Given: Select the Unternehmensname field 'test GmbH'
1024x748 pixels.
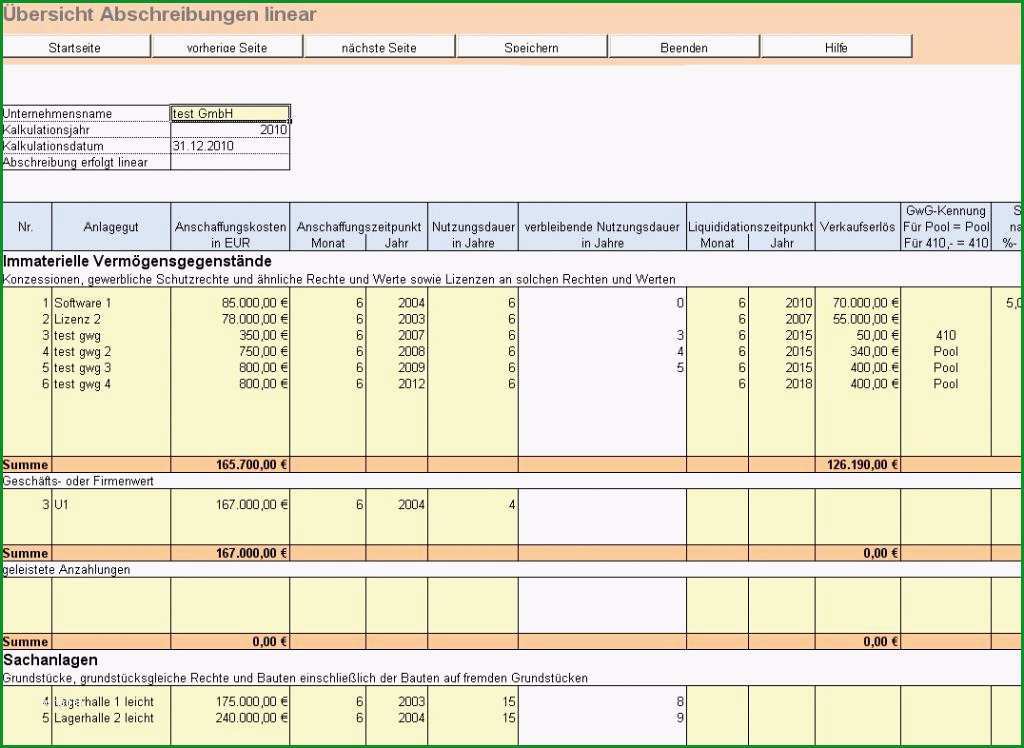Looking at the screenshot, I should coord(230,114).
